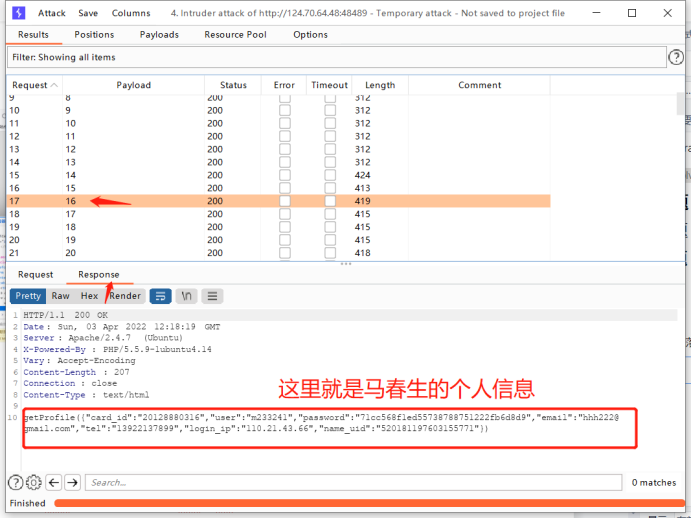692x518 pixels.
Task: Toggle Timeout checkbox for request 20
Action: click(330, 240)
